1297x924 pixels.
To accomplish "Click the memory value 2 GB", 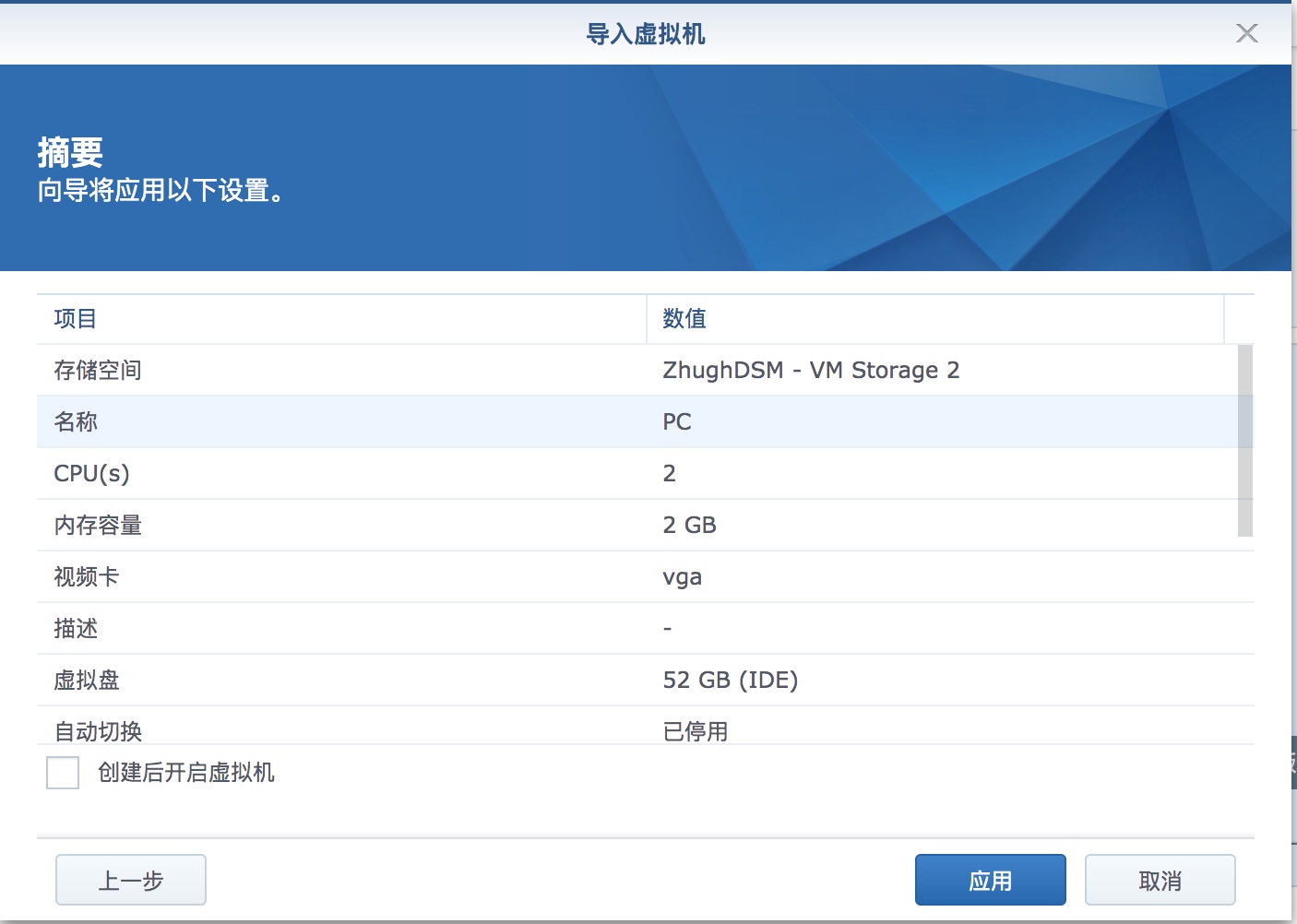I will pyautogui.click(x=689, y=526).
